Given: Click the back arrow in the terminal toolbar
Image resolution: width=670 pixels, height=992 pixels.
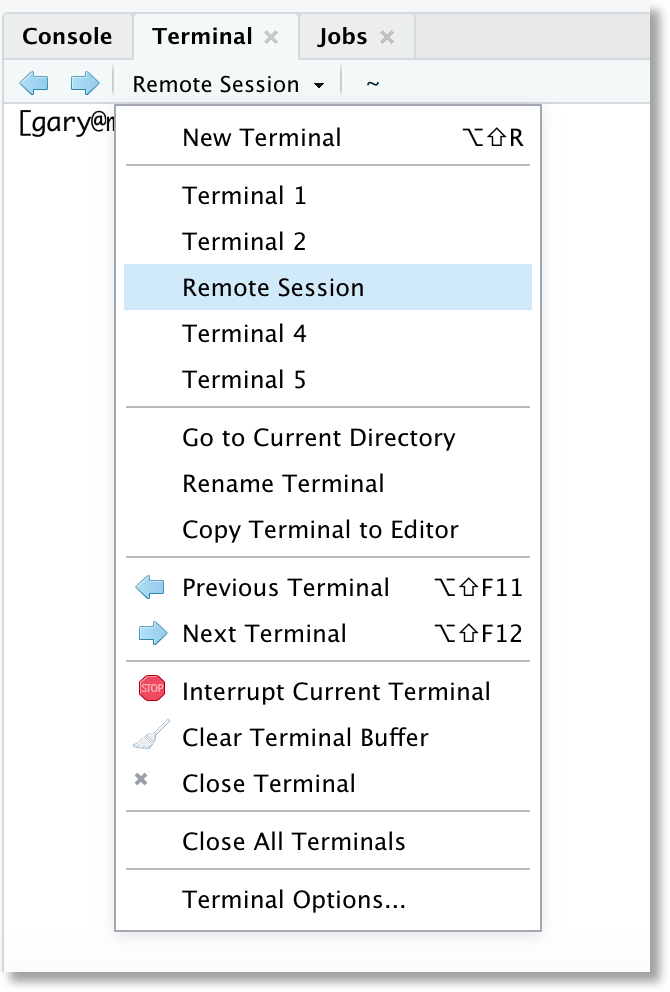Looking at the screenshot, I should pyautogui.click(x=35, y=83).
